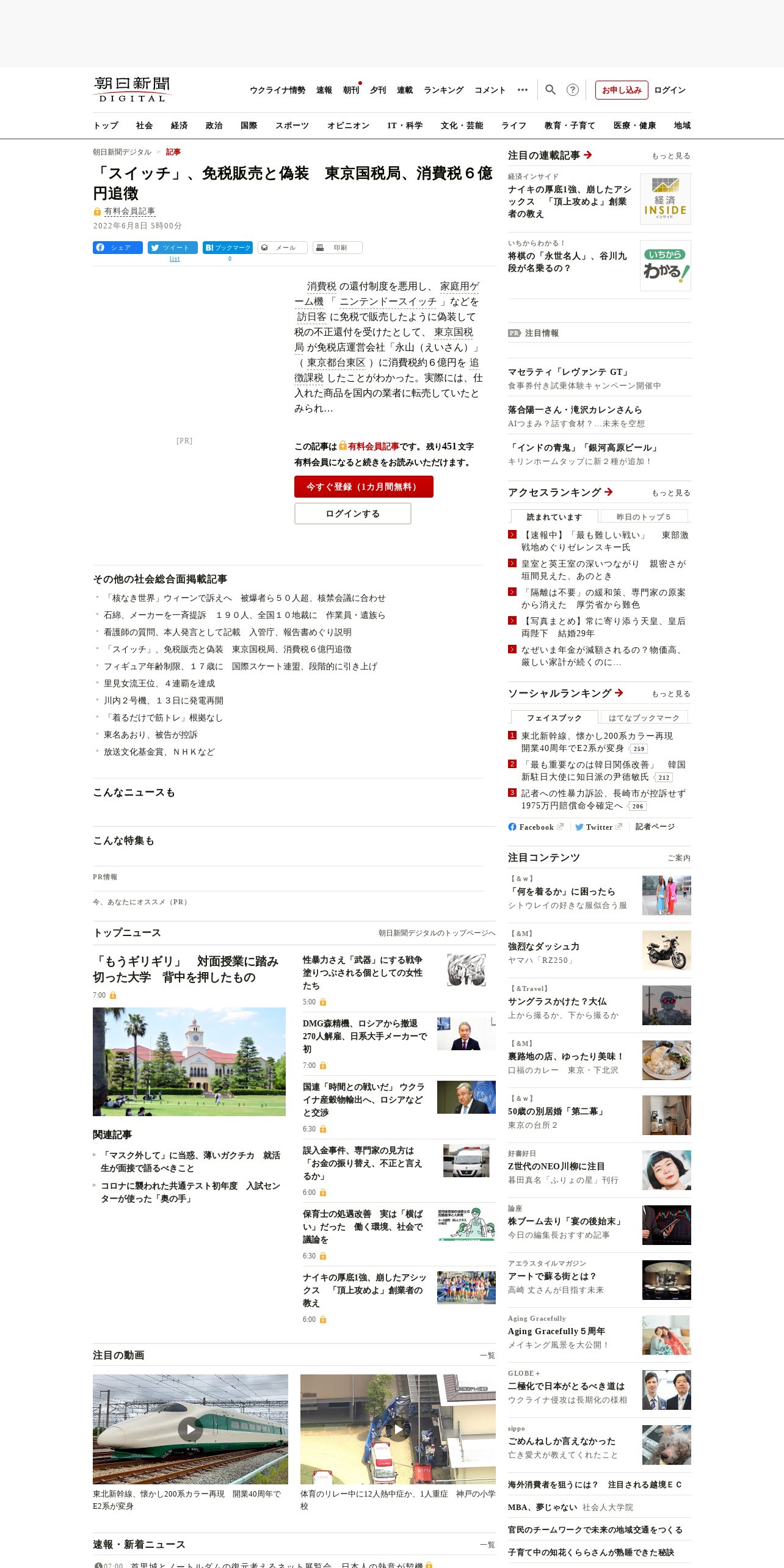Viewport: 784px width, 1568px height.
Task: Click the ご案内 link
Action: (x=679, y=858)
